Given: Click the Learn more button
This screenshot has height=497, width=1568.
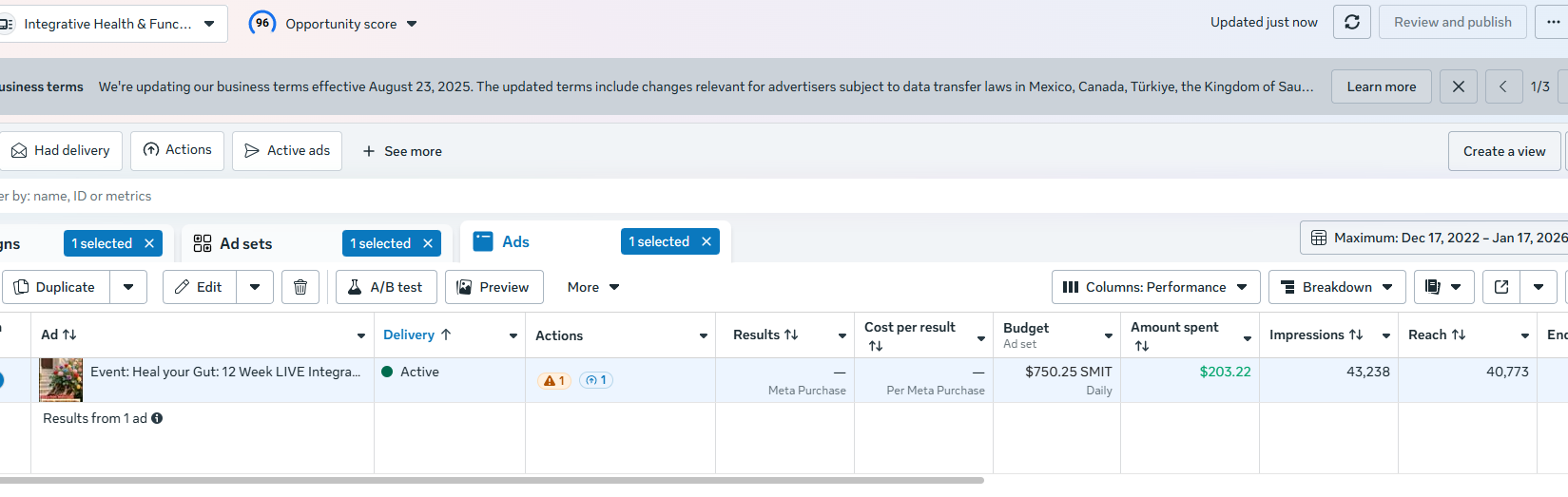Looking at the screenshot, I should (x=1381, y=86).
